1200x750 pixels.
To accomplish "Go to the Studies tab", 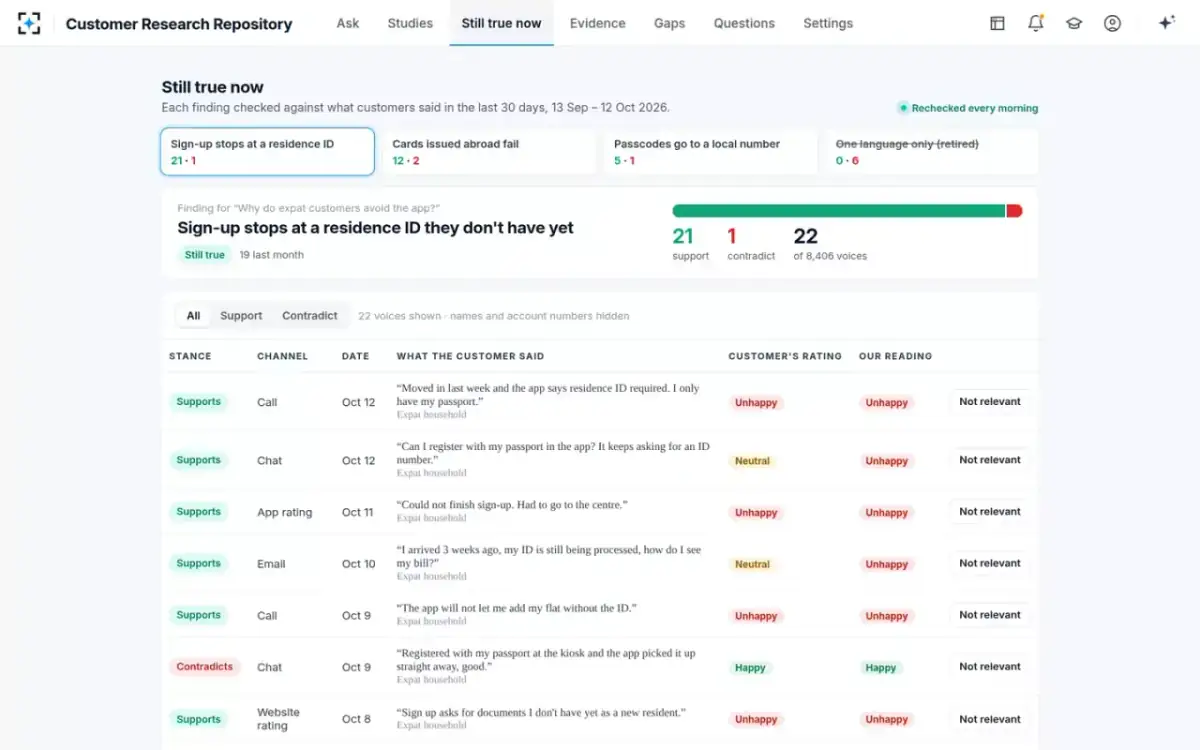I will 410,23.
